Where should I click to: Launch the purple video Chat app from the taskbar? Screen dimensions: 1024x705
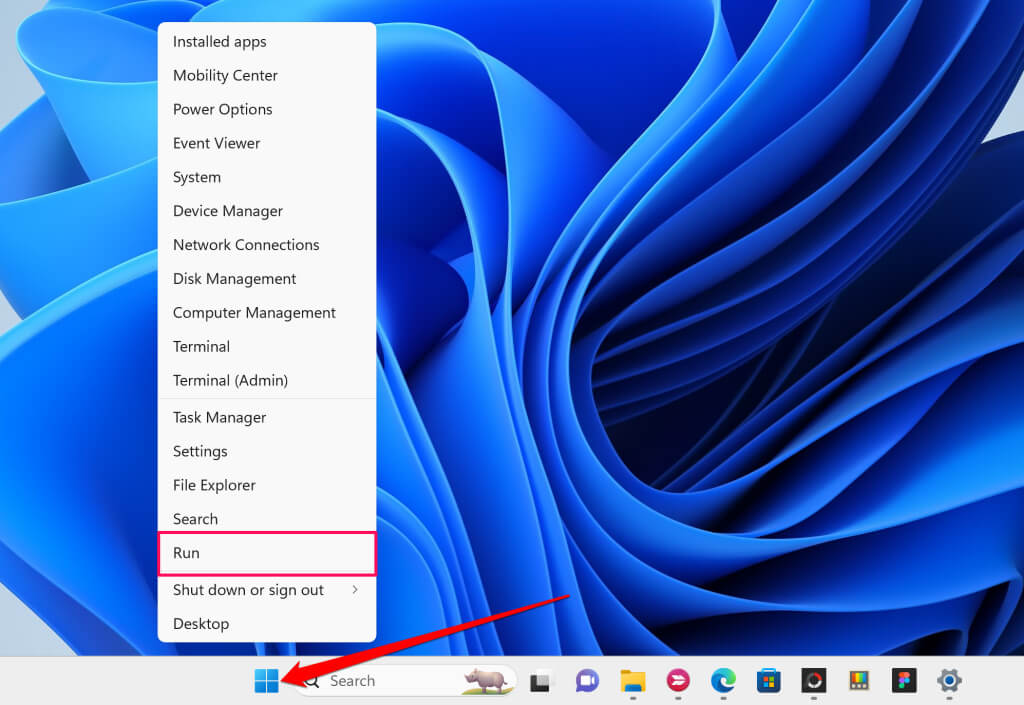coord(587,681)
